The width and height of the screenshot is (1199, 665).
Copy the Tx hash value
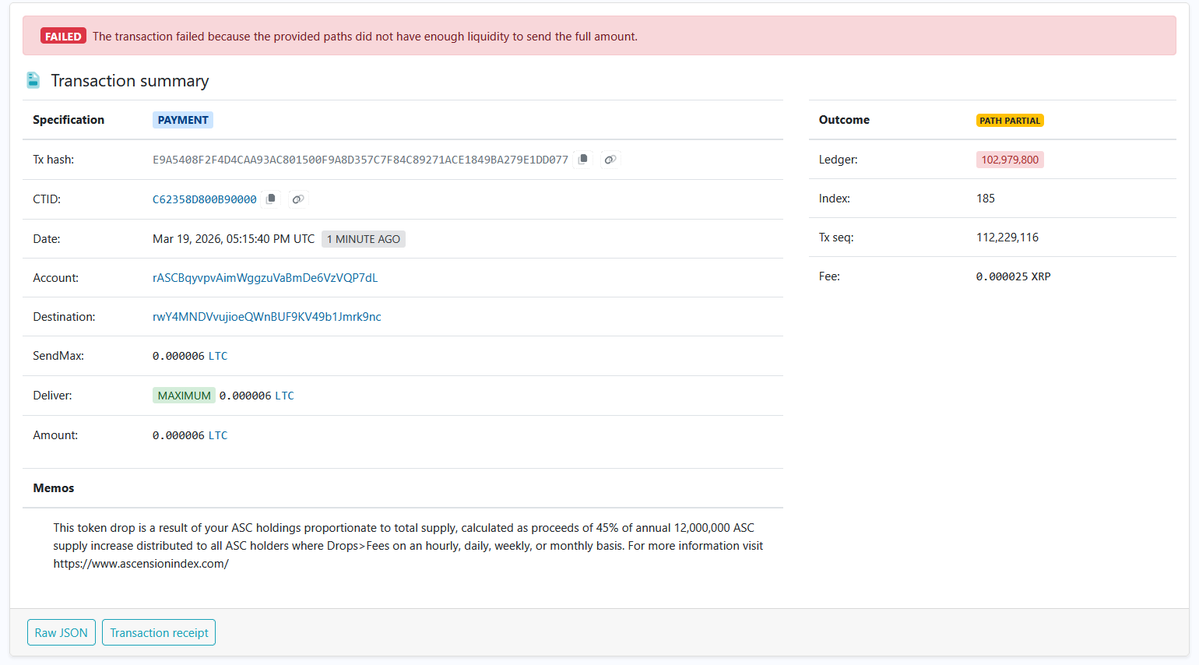click(x=583, y=160)
